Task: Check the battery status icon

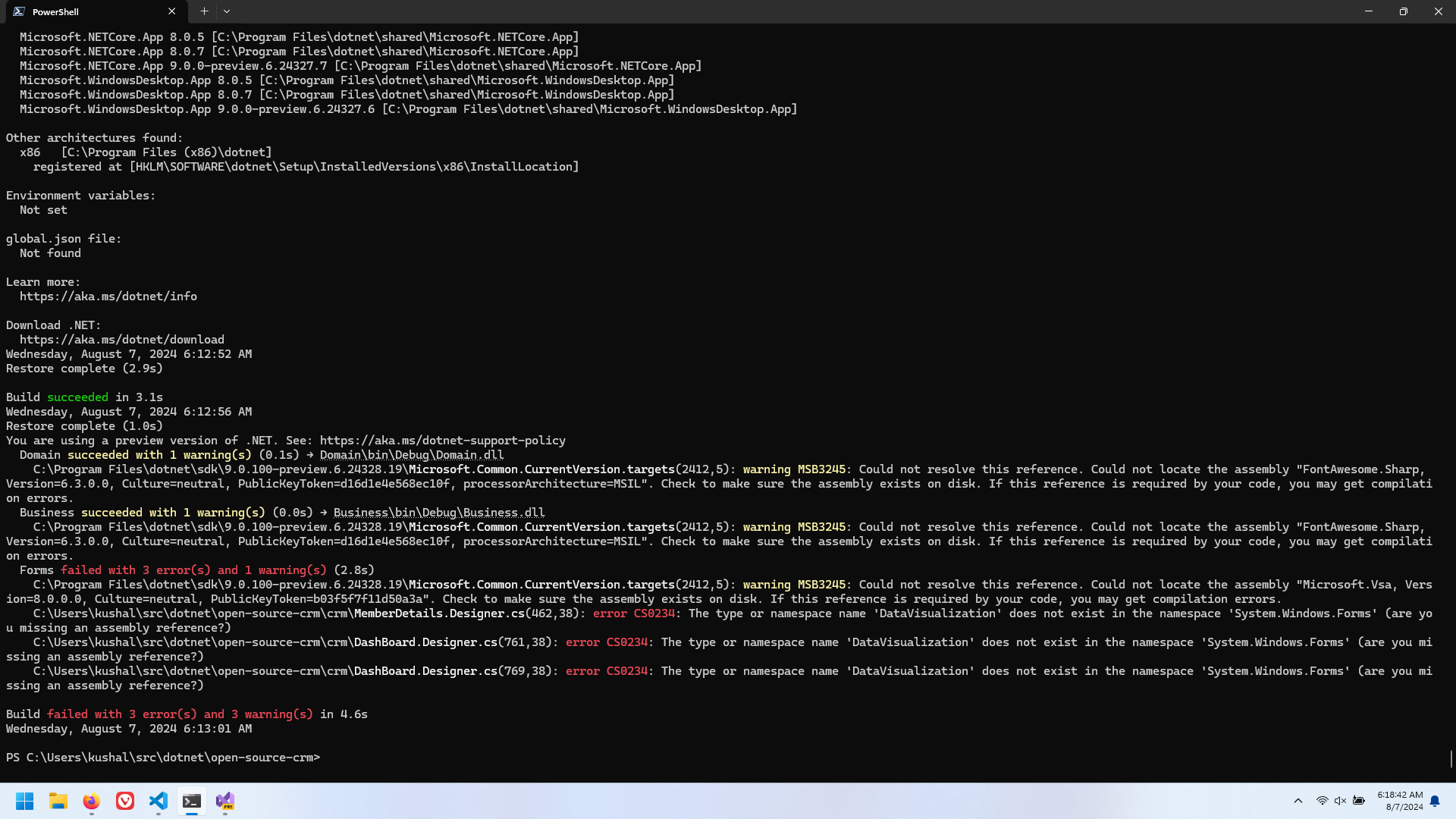Action: pyautogui.click(x=1359, y=801)
